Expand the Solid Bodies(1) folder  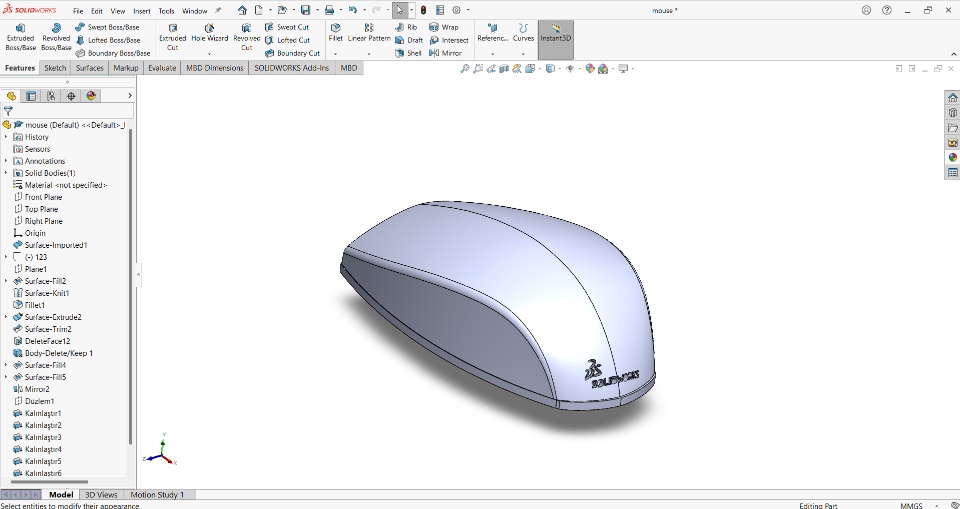point(6,173)
